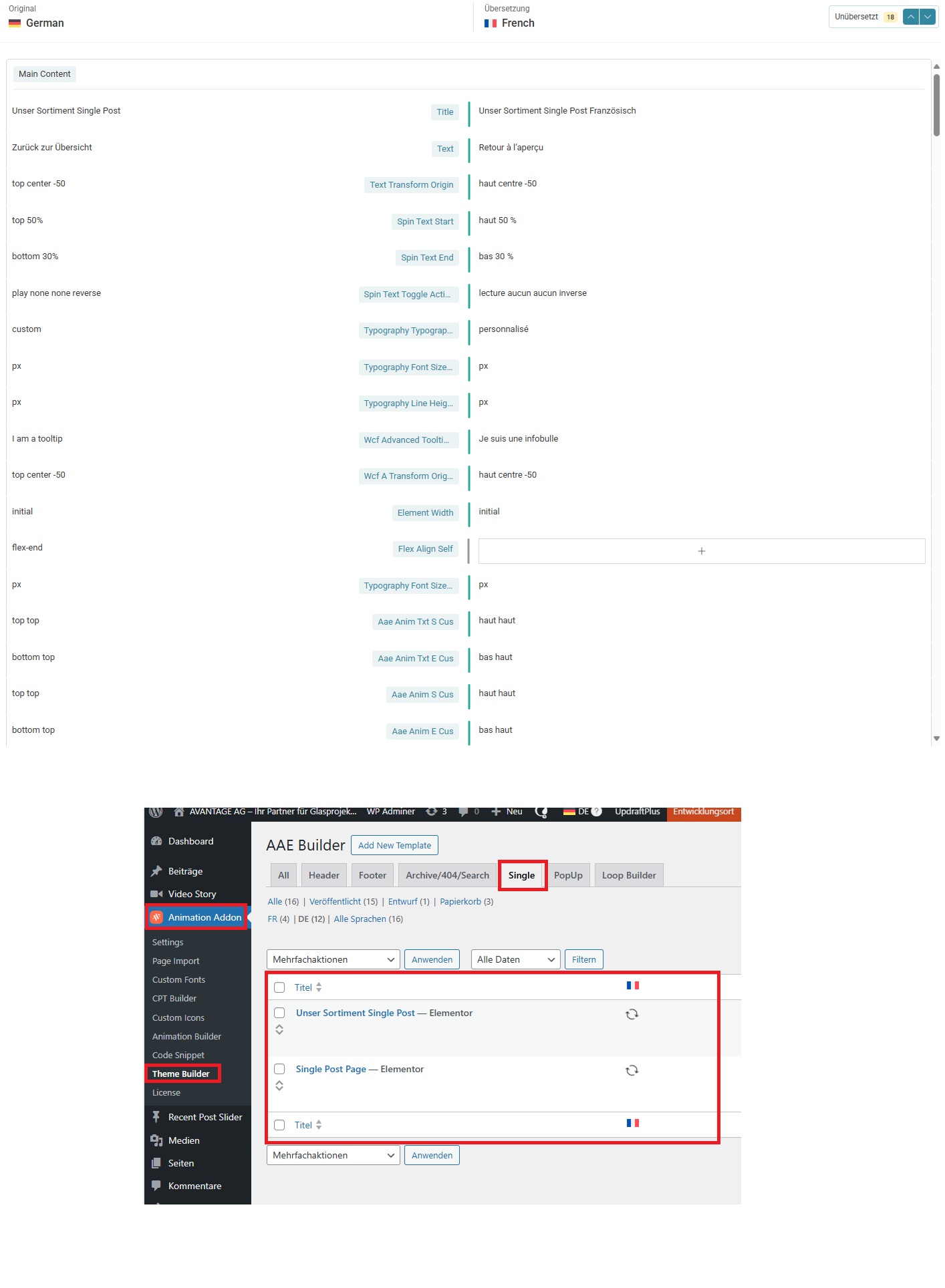Open the Single Post Page link

(x=331, y=1069)
